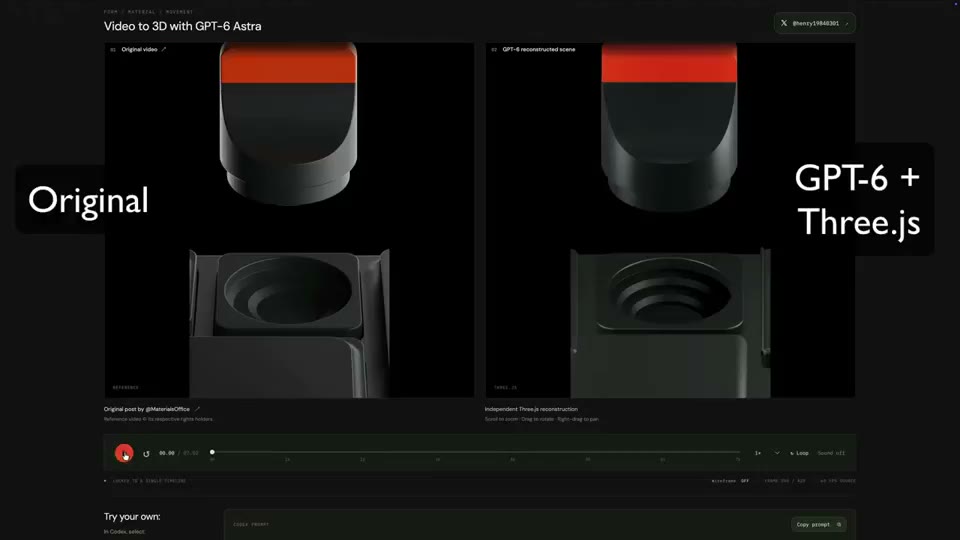
Task: Open Original post by @MaterialsOffice link
Action: [147, 409]
